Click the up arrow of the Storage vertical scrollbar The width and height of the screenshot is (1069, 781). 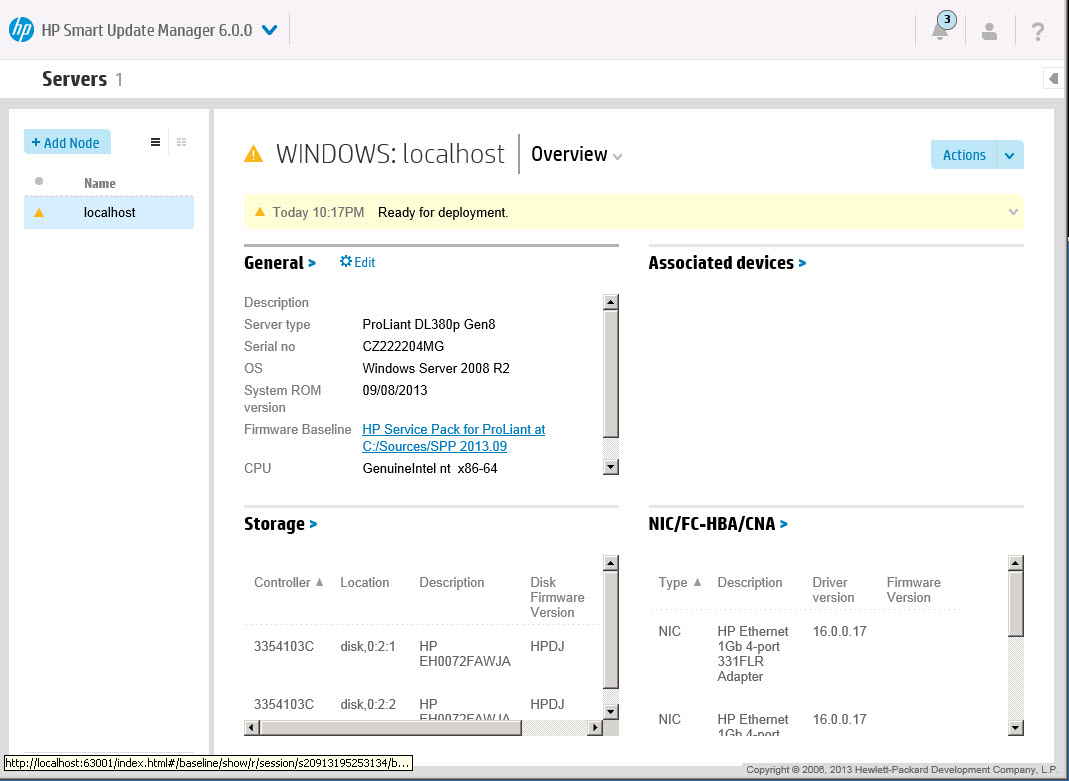point(611,563)
